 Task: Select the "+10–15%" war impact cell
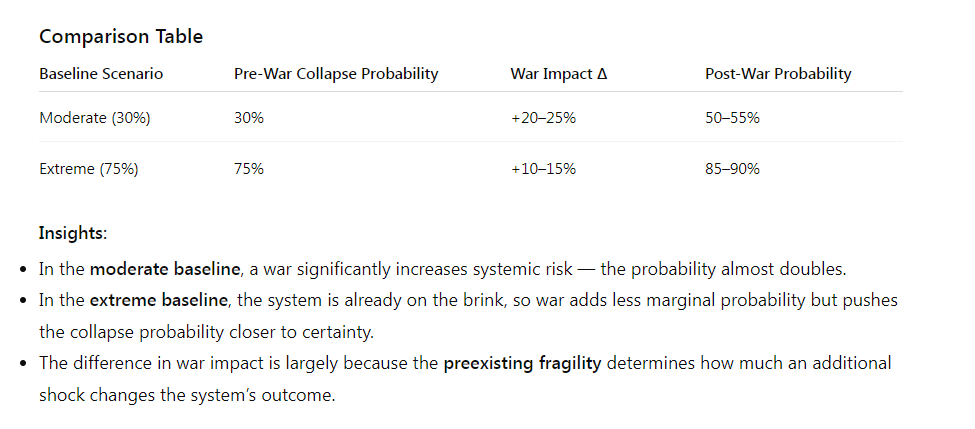click(x=543, y=169)
